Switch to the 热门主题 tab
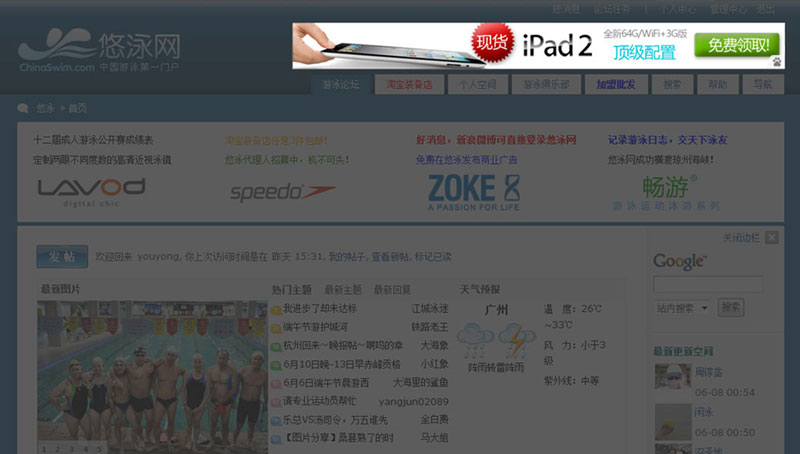Screen dimensions: 800x454 tap(291, 290)
